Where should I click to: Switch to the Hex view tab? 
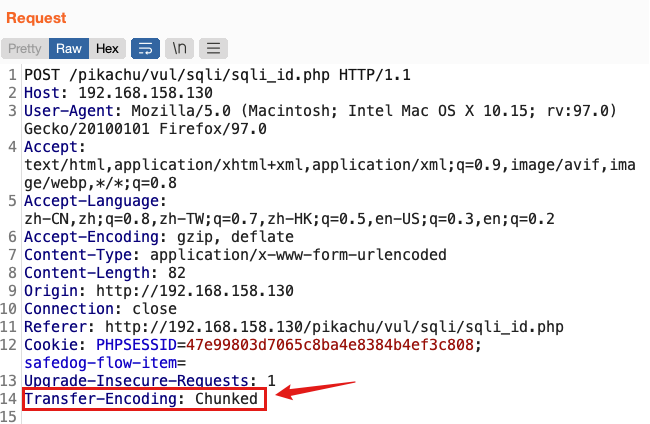click(107, 48)
